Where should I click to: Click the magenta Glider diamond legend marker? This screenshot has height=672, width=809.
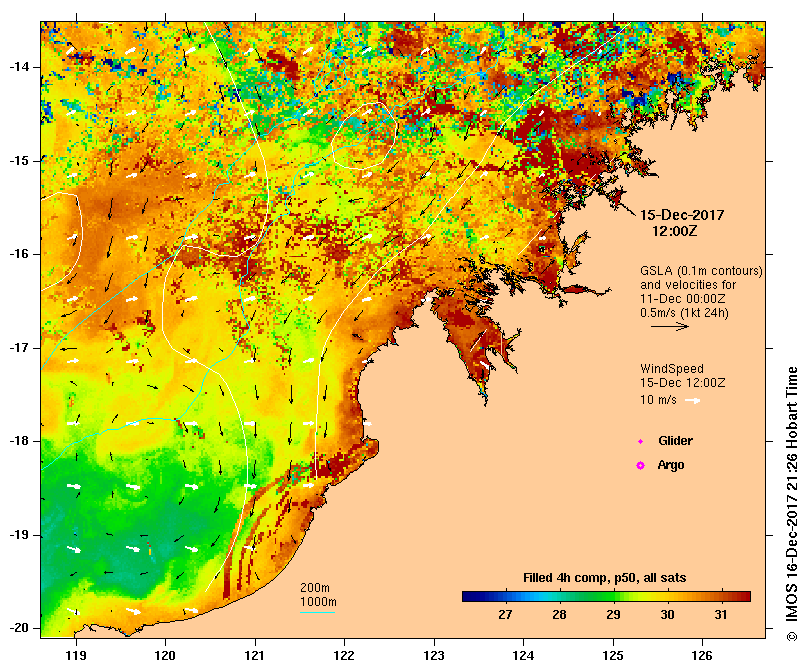click(x=640, y=442)
